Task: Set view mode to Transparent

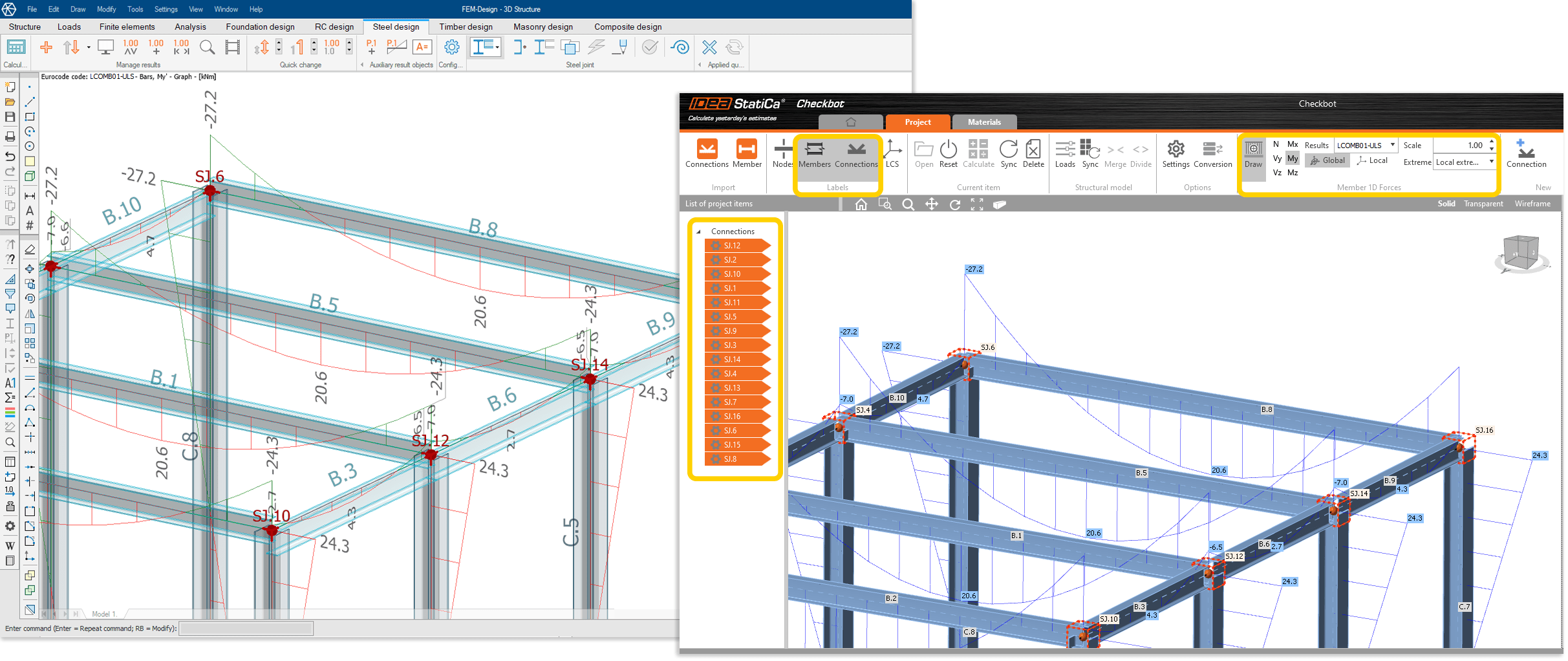Action: pyautogui.click(x=1483, y=204)
